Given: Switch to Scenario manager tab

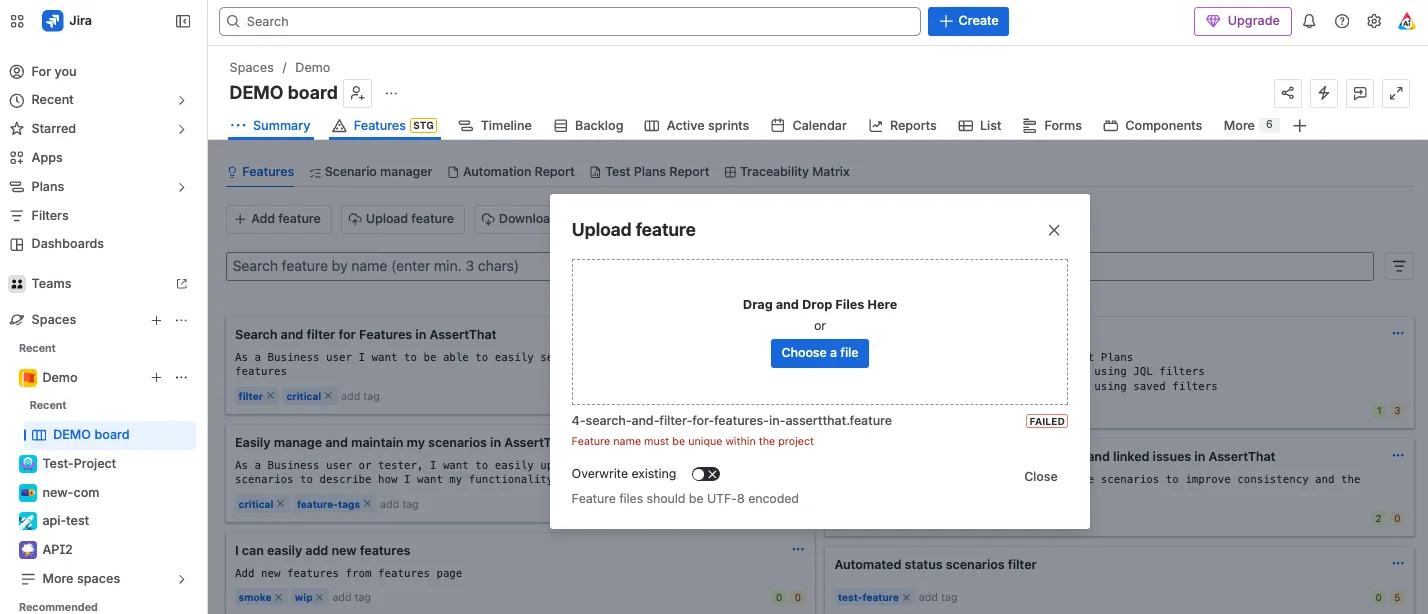Looking at the screenshot, I should (x=370, y=172).
